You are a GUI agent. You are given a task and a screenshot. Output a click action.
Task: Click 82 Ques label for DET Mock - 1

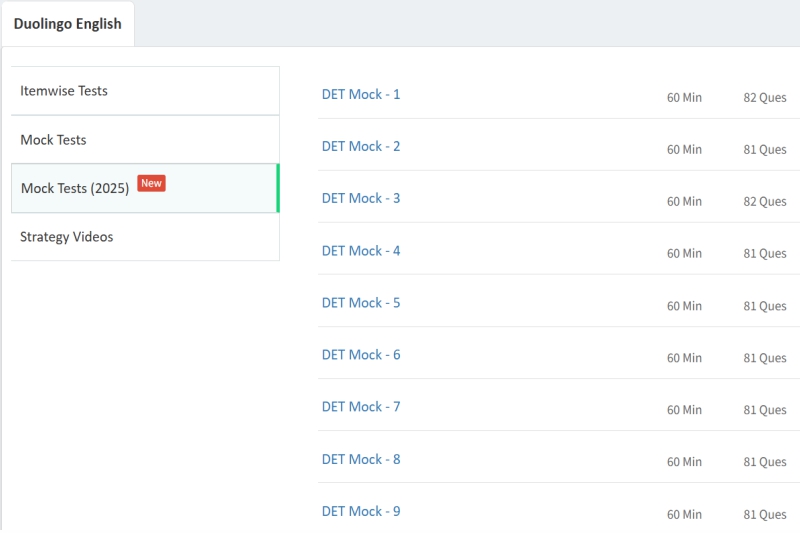765,98
